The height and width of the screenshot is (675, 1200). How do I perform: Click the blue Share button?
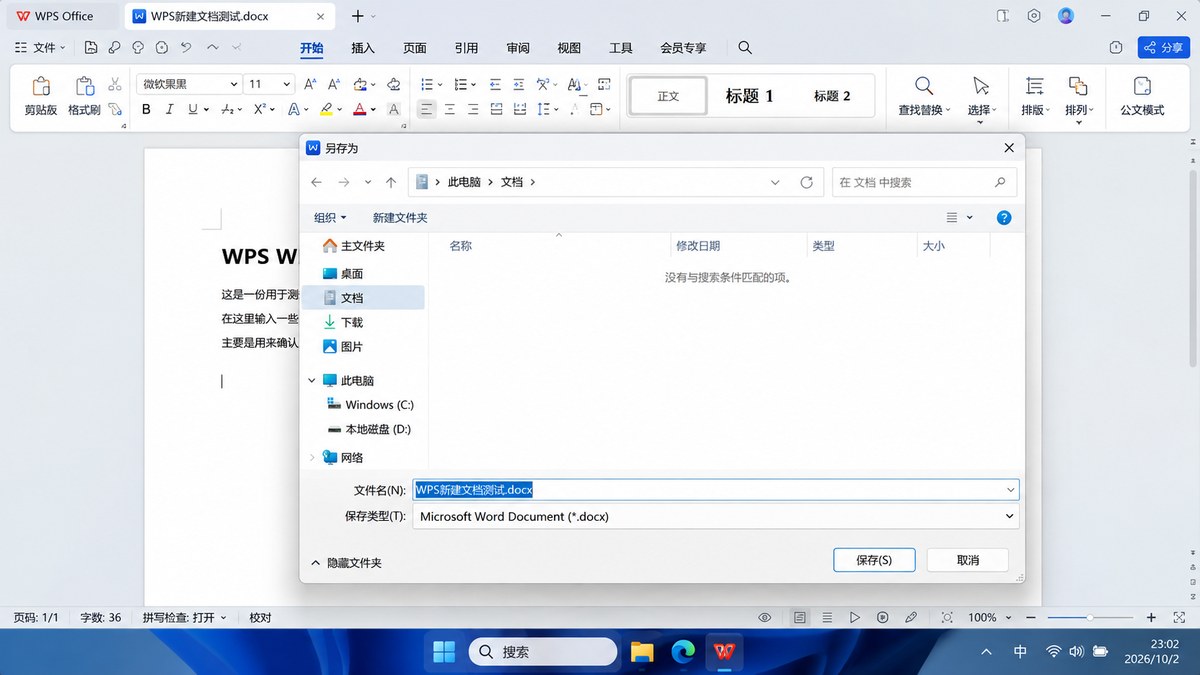click(1163, 47)
